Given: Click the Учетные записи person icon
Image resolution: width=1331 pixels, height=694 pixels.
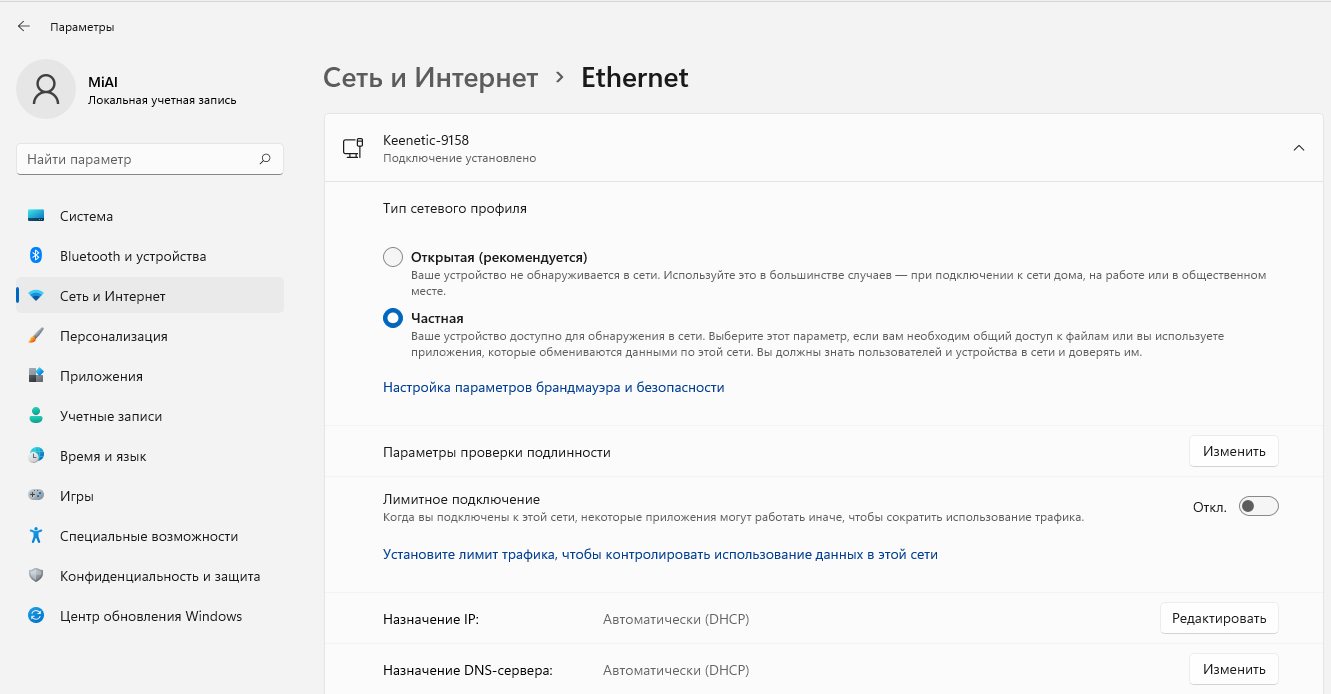Looking at the screenshot, I should pos(36,416).
